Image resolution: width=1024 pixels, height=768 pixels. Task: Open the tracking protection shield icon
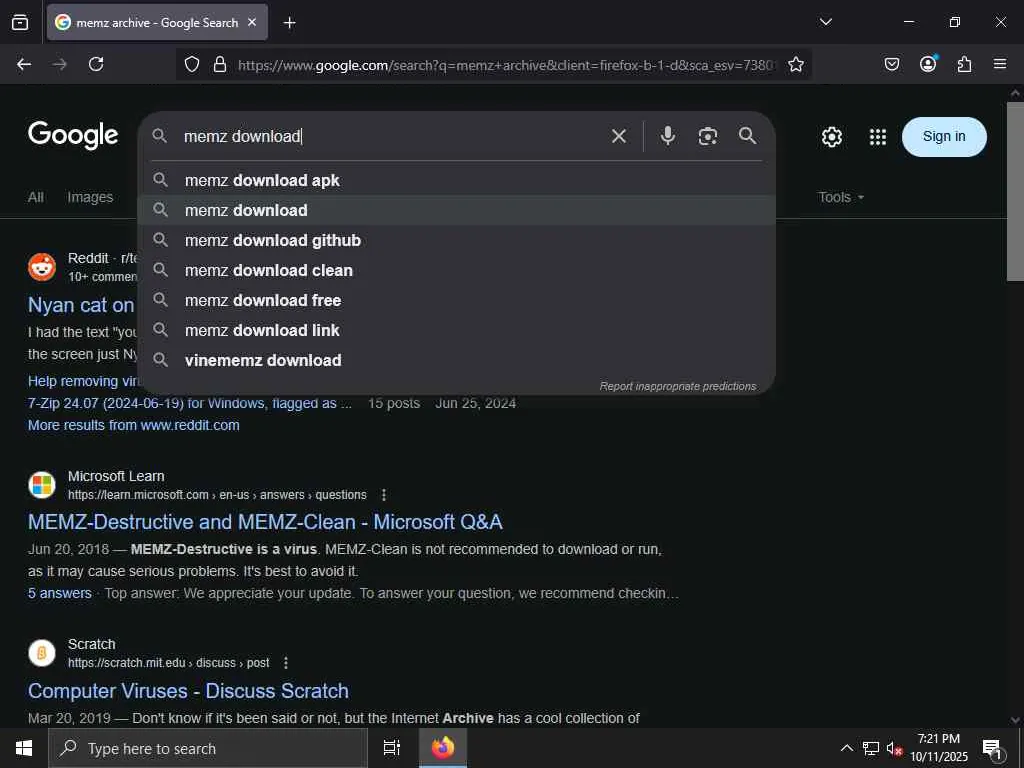191,64
